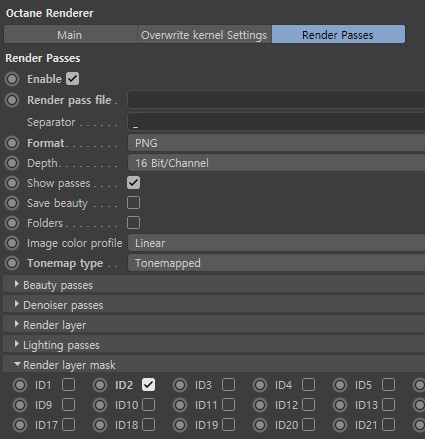
Task: Click animation dot next to ID21
Action: click(x=340, y=425)
